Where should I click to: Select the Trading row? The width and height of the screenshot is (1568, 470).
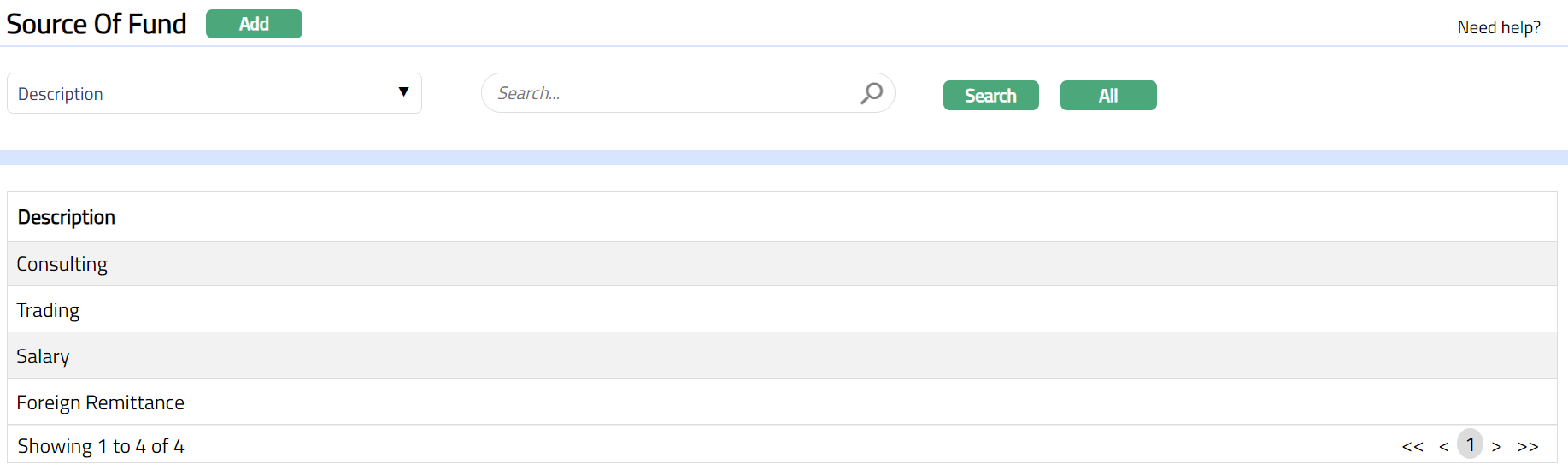[x=48, y=310]
